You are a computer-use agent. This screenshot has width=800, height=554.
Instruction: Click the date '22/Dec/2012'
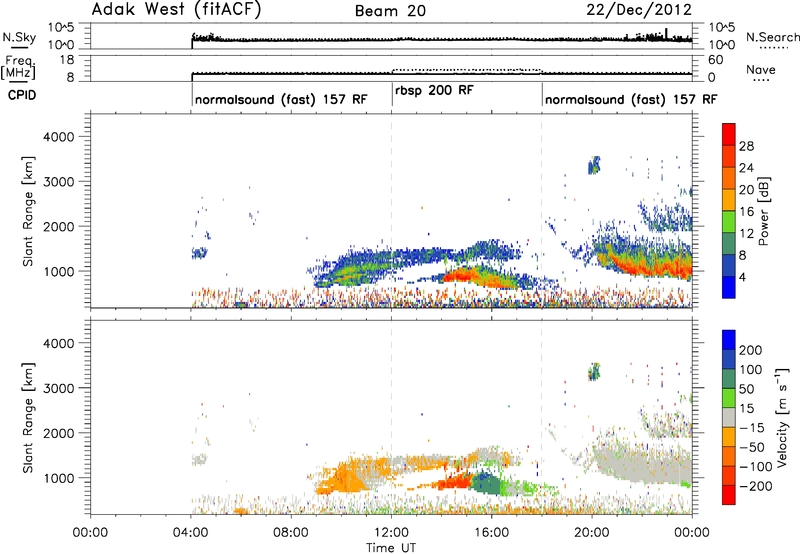point(639,10)
